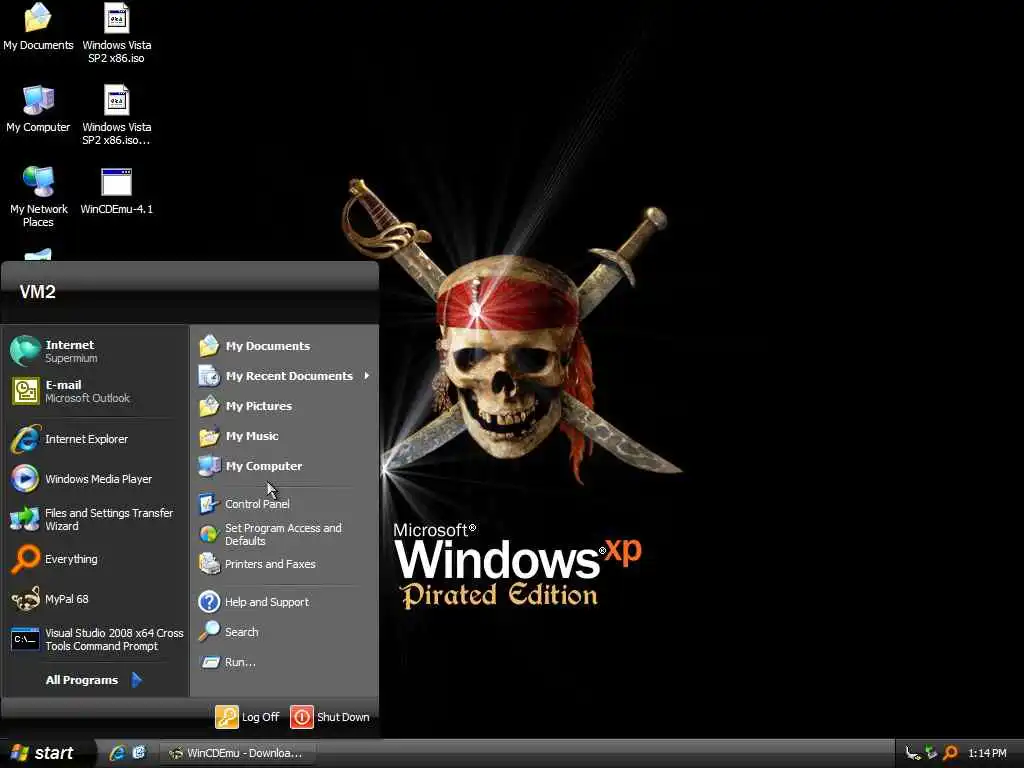Select WinCDEmu-4.1 installer desktop icon
This screenshot has height=768, width=1024.
116,191
